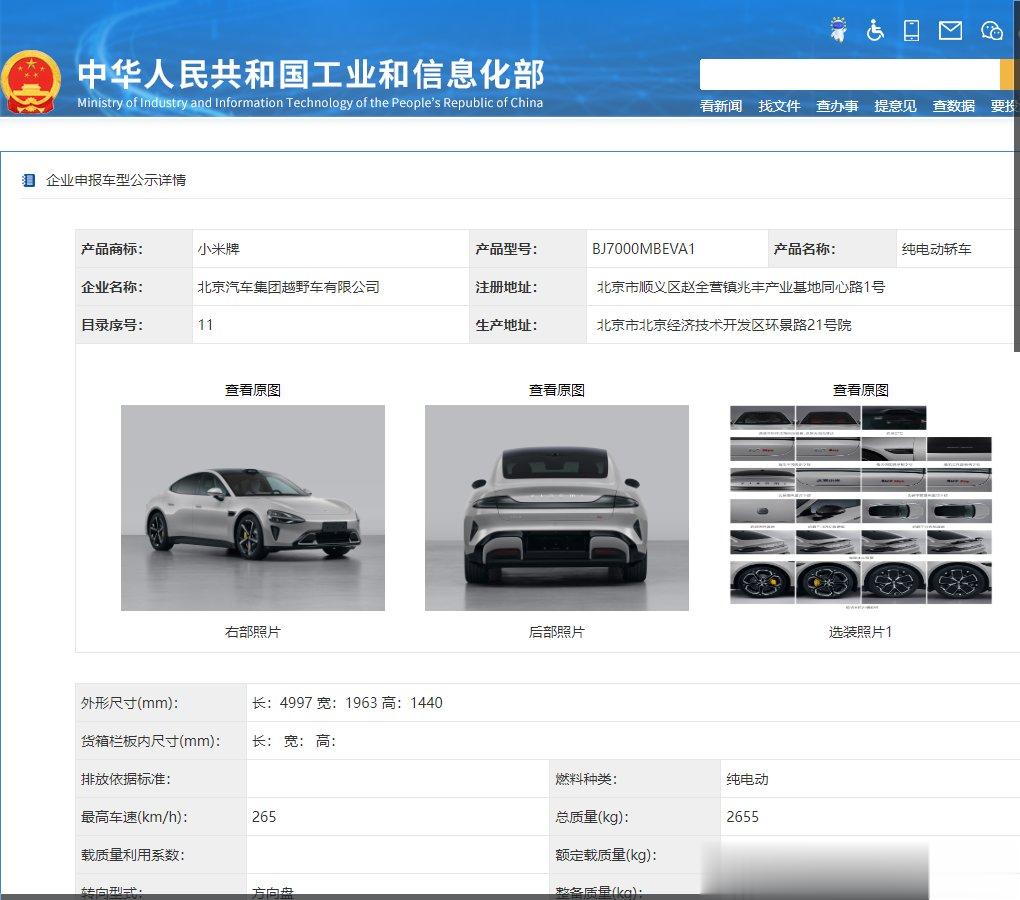Viewport: 1020px width, 900px height.
Task: Click the 产品商标 label
Action: tap(112, 249)
